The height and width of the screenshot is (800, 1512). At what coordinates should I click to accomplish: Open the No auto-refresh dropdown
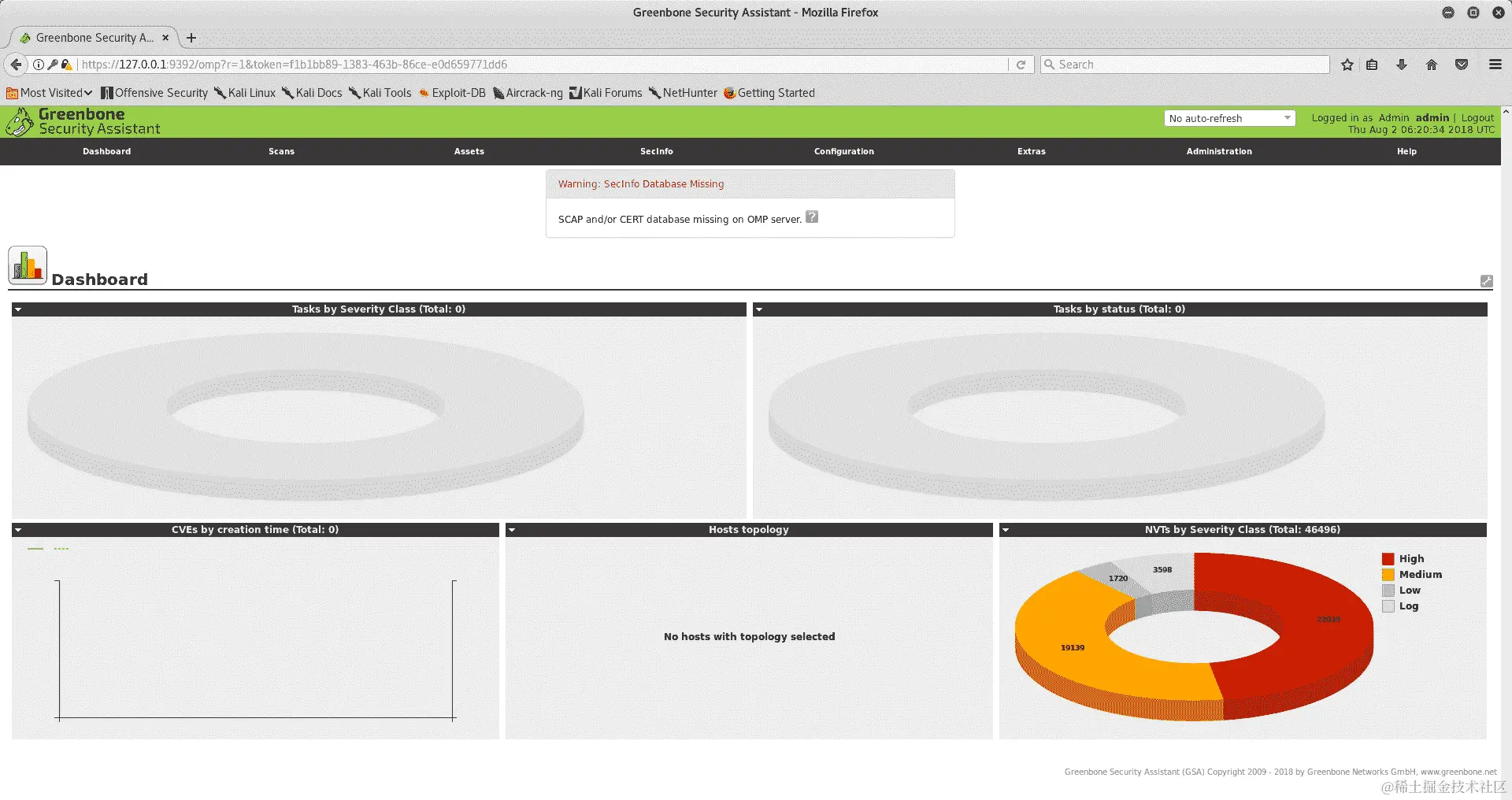click(x=1229, y=118)
